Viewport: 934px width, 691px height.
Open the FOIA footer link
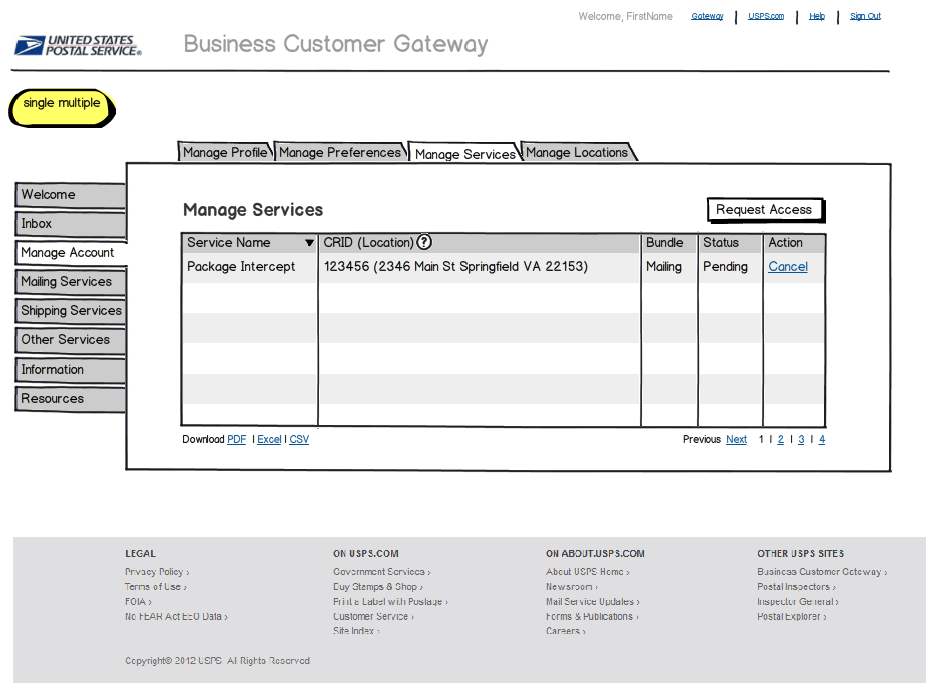(138, 602)
